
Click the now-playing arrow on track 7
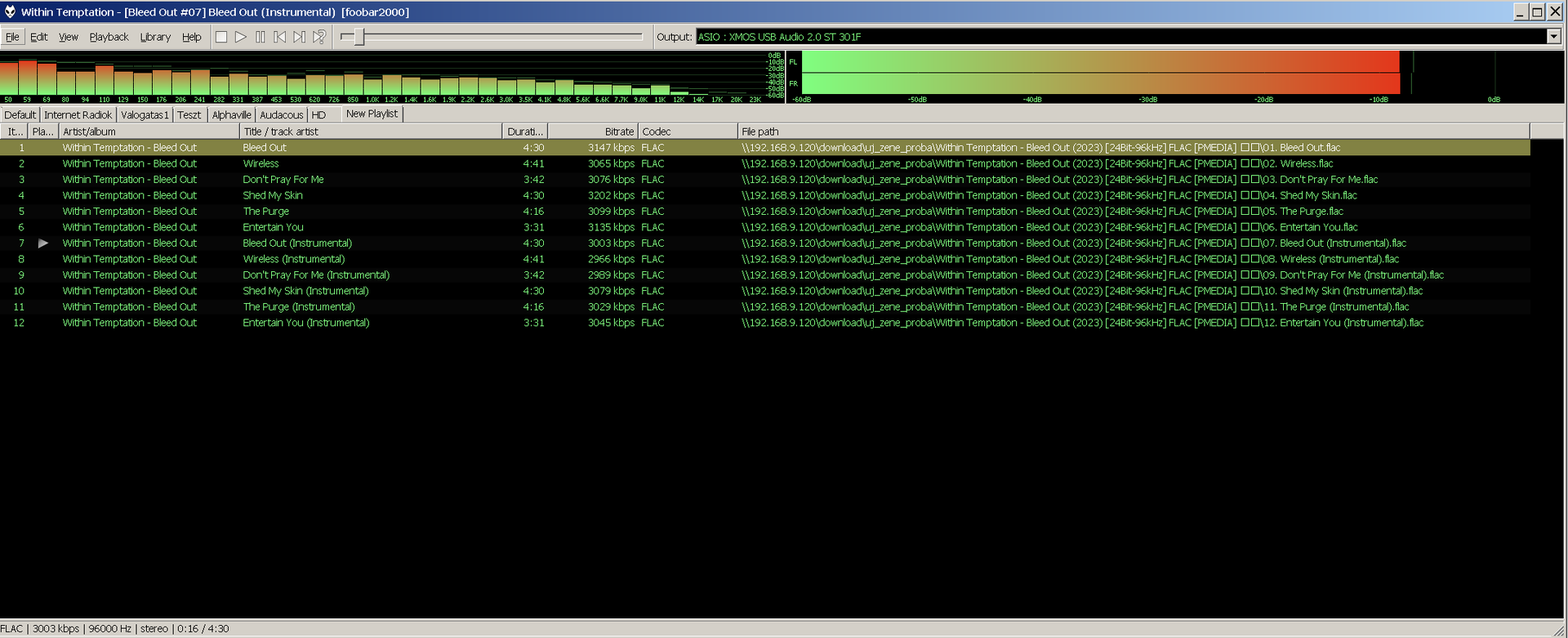point(43,243)
